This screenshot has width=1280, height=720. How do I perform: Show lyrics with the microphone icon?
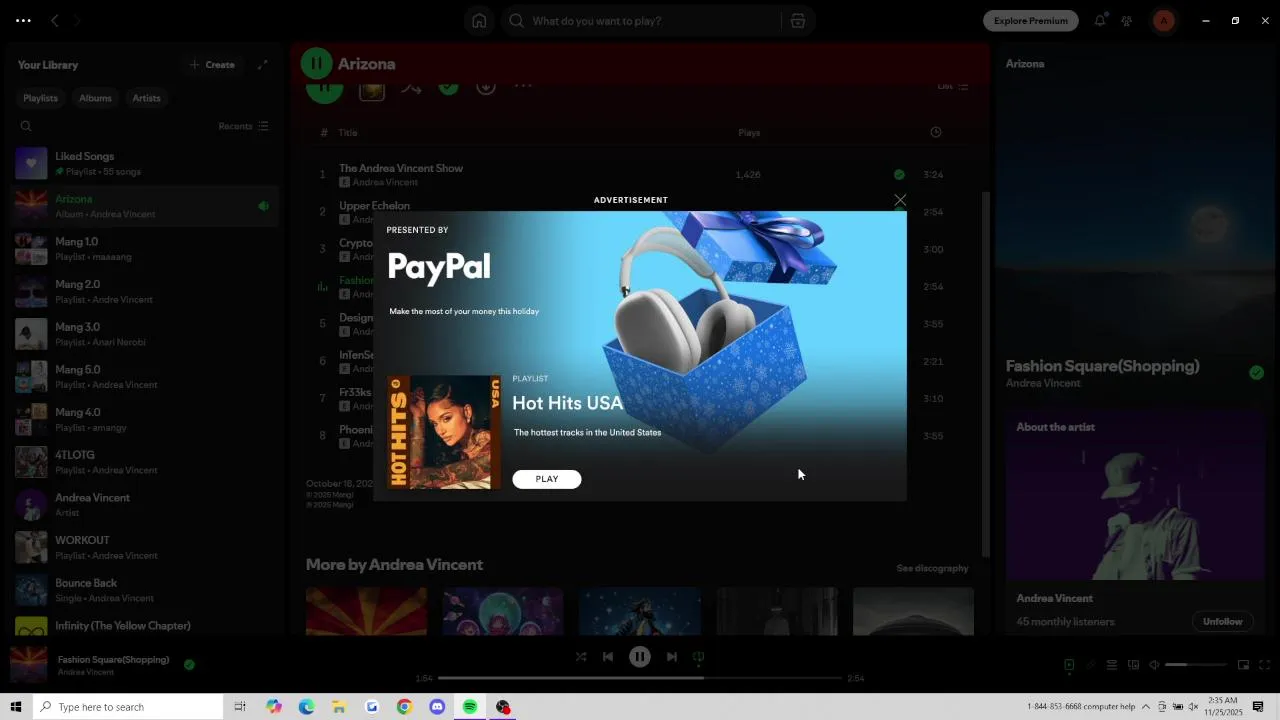point(1091,665)
